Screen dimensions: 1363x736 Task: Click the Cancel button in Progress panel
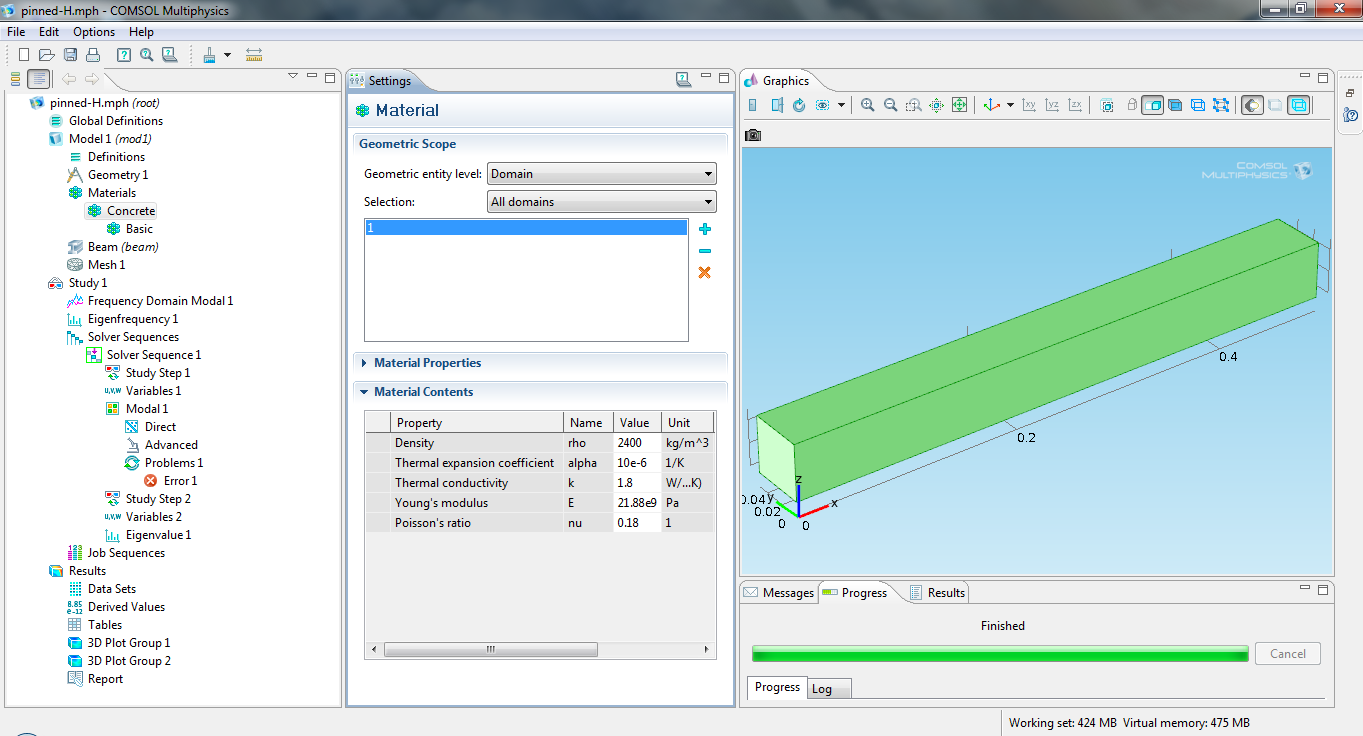(x=1287, y=654)
